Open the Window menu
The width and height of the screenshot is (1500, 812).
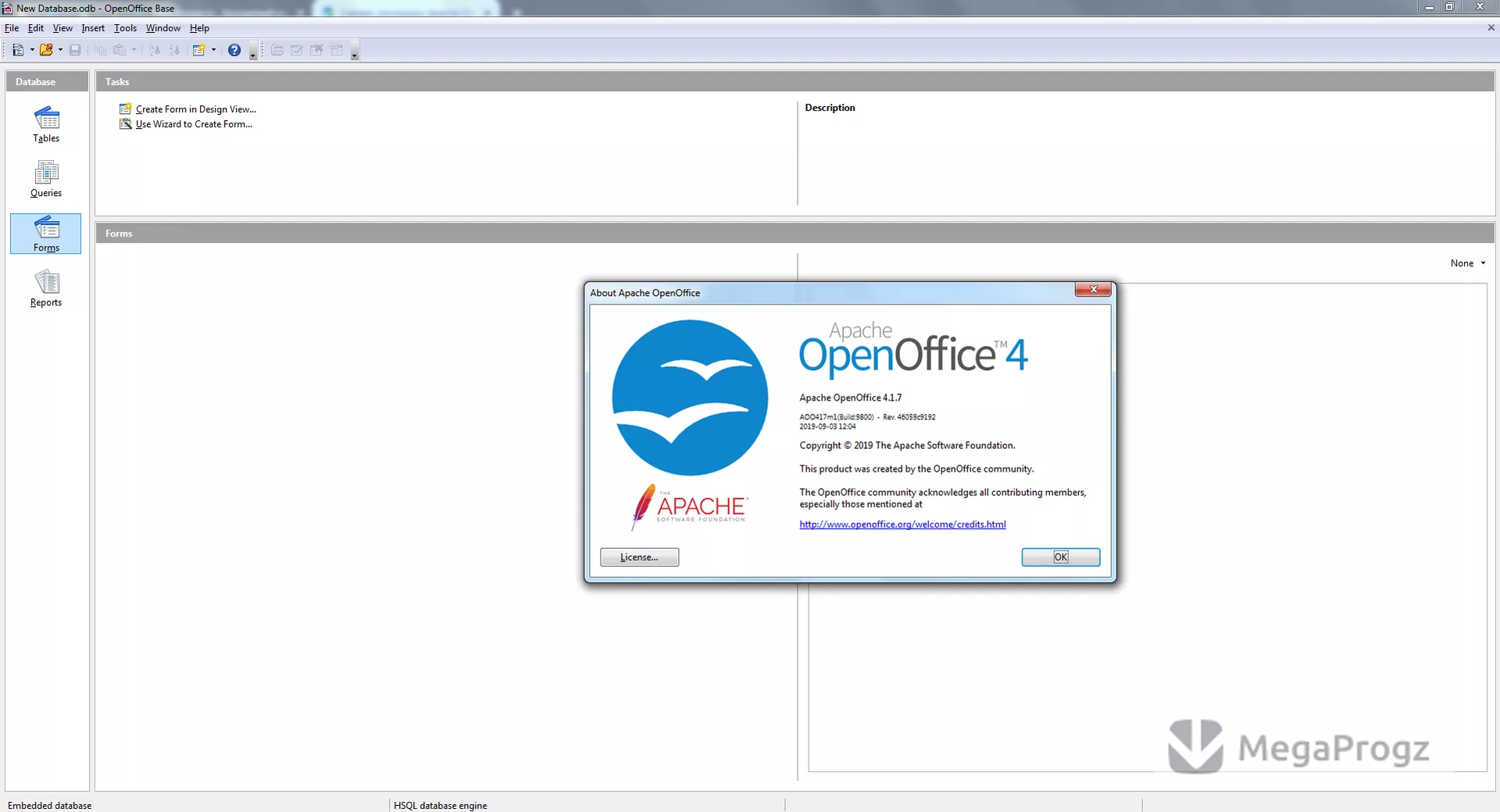point(163,28)
